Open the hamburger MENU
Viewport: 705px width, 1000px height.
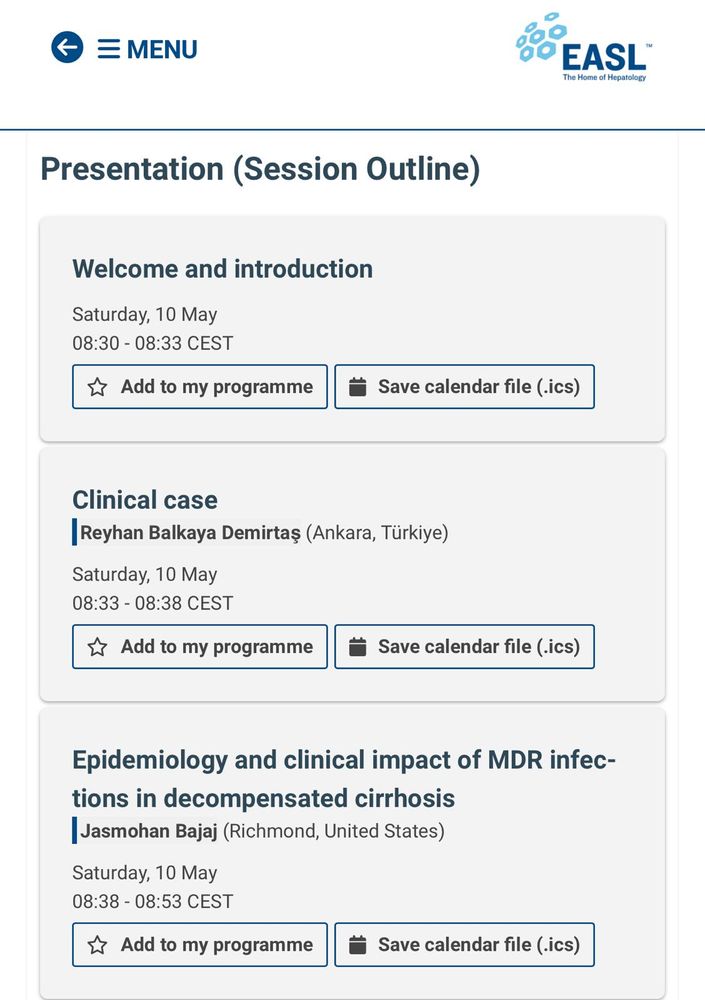147,49
